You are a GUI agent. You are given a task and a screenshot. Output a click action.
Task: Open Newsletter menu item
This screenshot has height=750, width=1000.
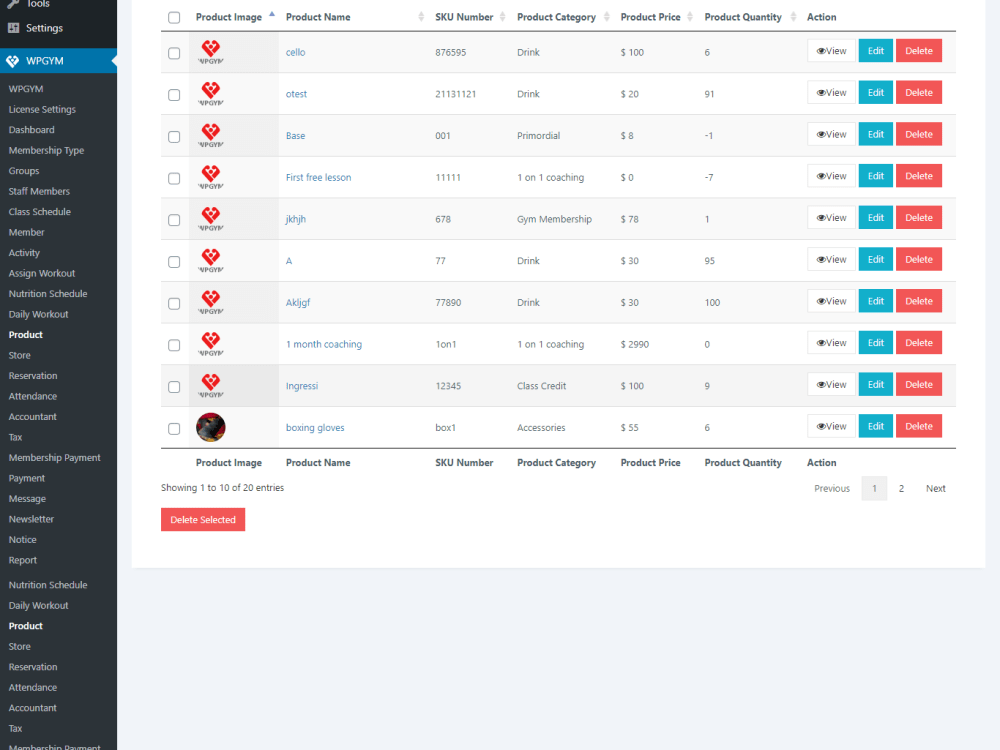coord(31,519)
